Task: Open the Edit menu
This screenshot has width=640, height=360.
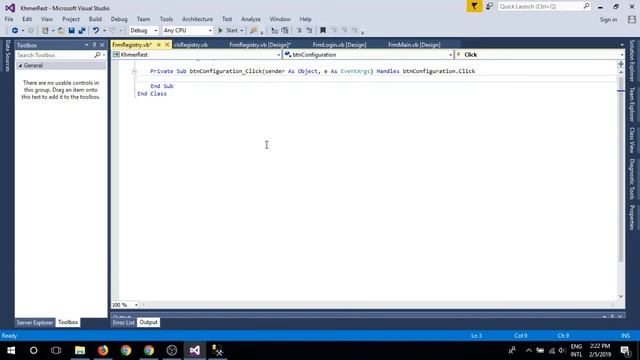Action: tap(27, 19)
